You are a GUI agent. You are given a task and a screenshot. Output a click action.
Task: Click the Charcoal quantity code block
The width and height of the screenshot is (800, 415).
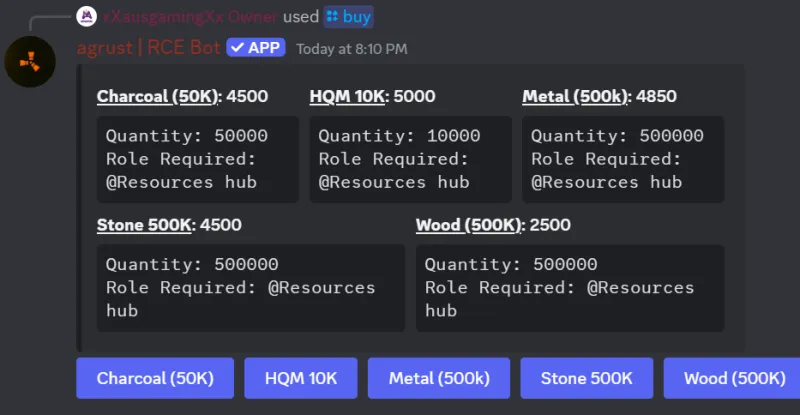click(x=198, y=159)
